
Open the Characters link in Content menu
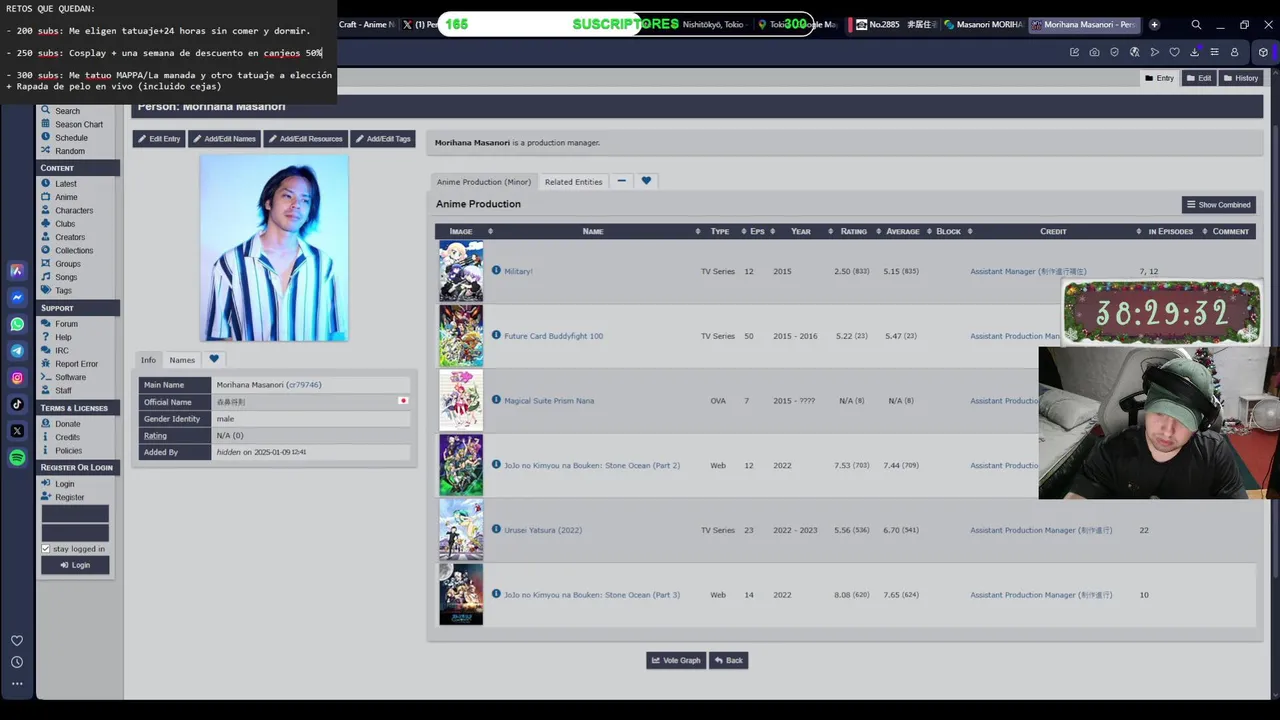click(x=74, y=211)
